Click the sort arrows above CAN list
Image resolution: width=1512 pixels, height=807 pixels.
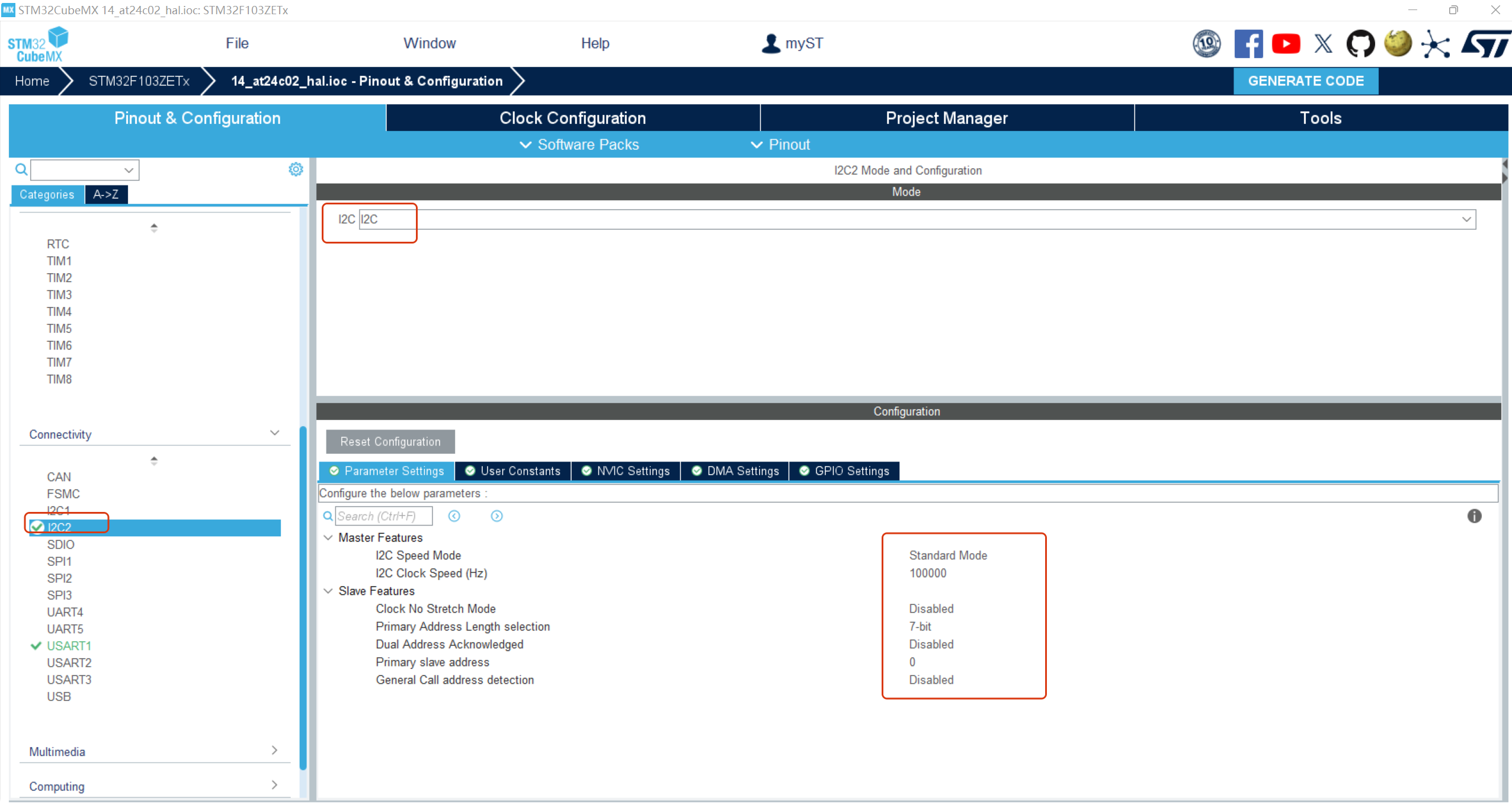(154, 460)
